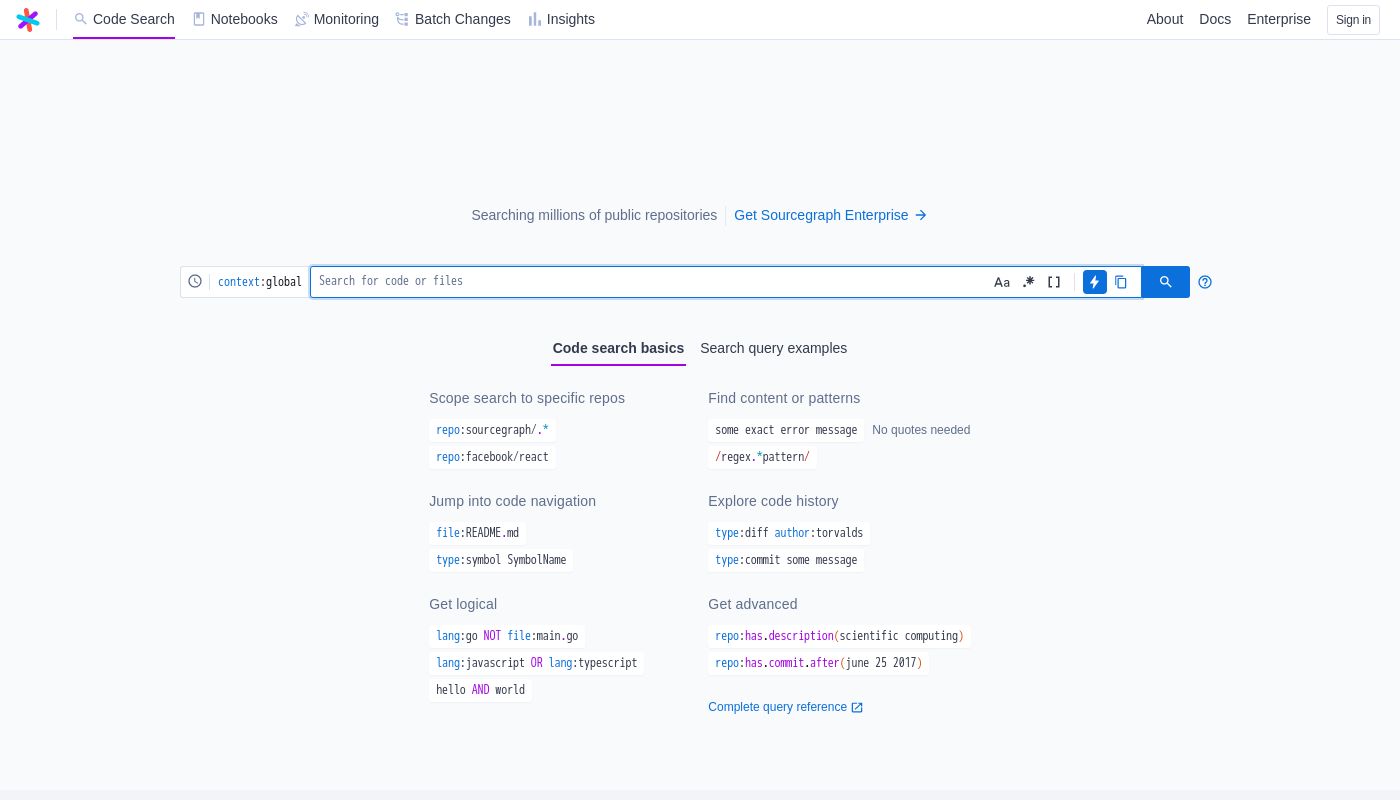The image size is (1400, 800).
Task: Follow Get Sourcegraph Enterprise link
Action: point(831,215)
